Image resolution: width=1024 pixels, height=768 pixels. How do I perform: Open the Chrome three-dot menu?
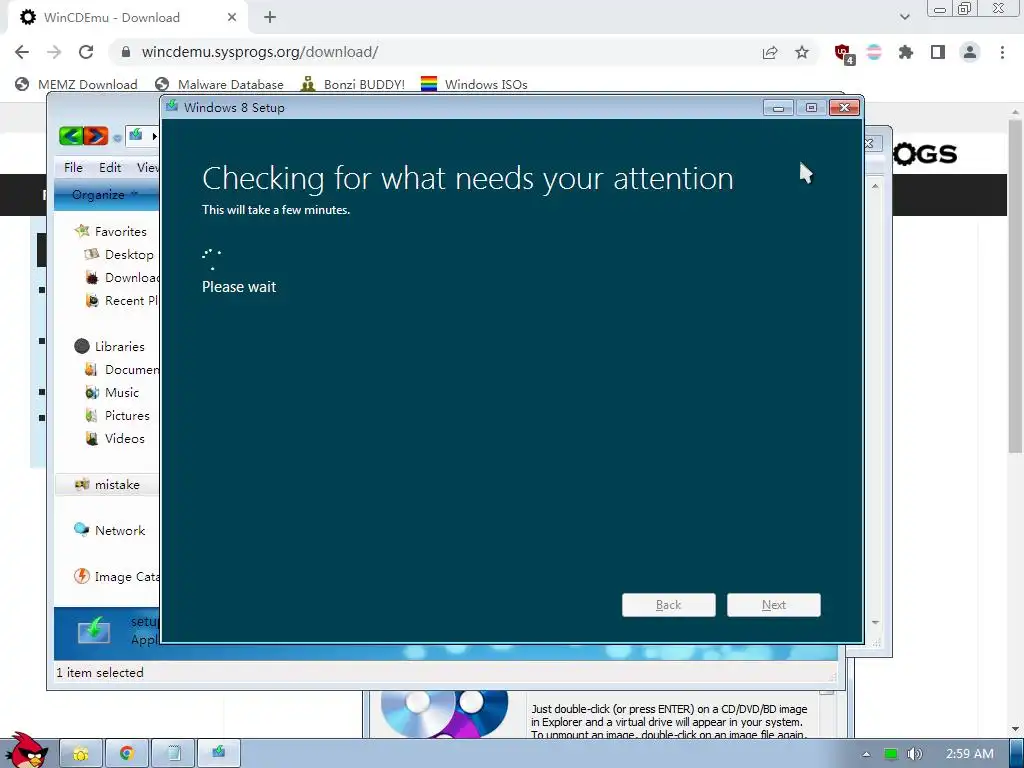[x=1002, y=52]
